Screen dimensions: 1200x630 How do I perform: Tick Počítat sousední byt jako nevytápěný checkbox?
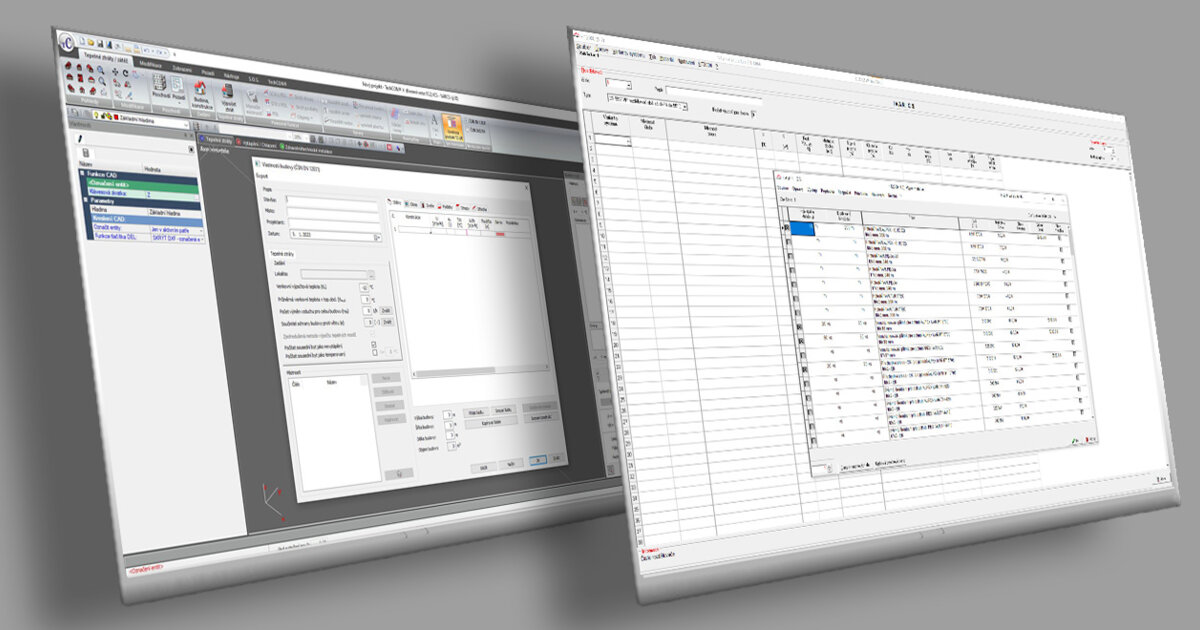click(x=373, y=343)
